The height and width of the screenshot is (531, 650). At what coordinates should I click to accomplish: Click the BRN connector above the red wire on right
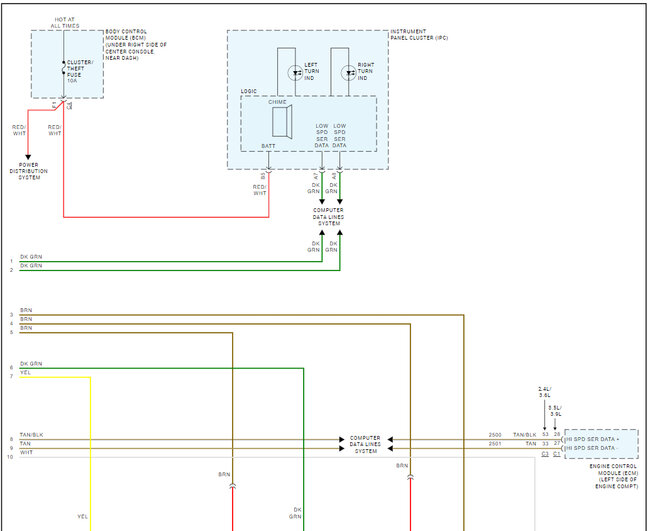[x=410, y=478]
